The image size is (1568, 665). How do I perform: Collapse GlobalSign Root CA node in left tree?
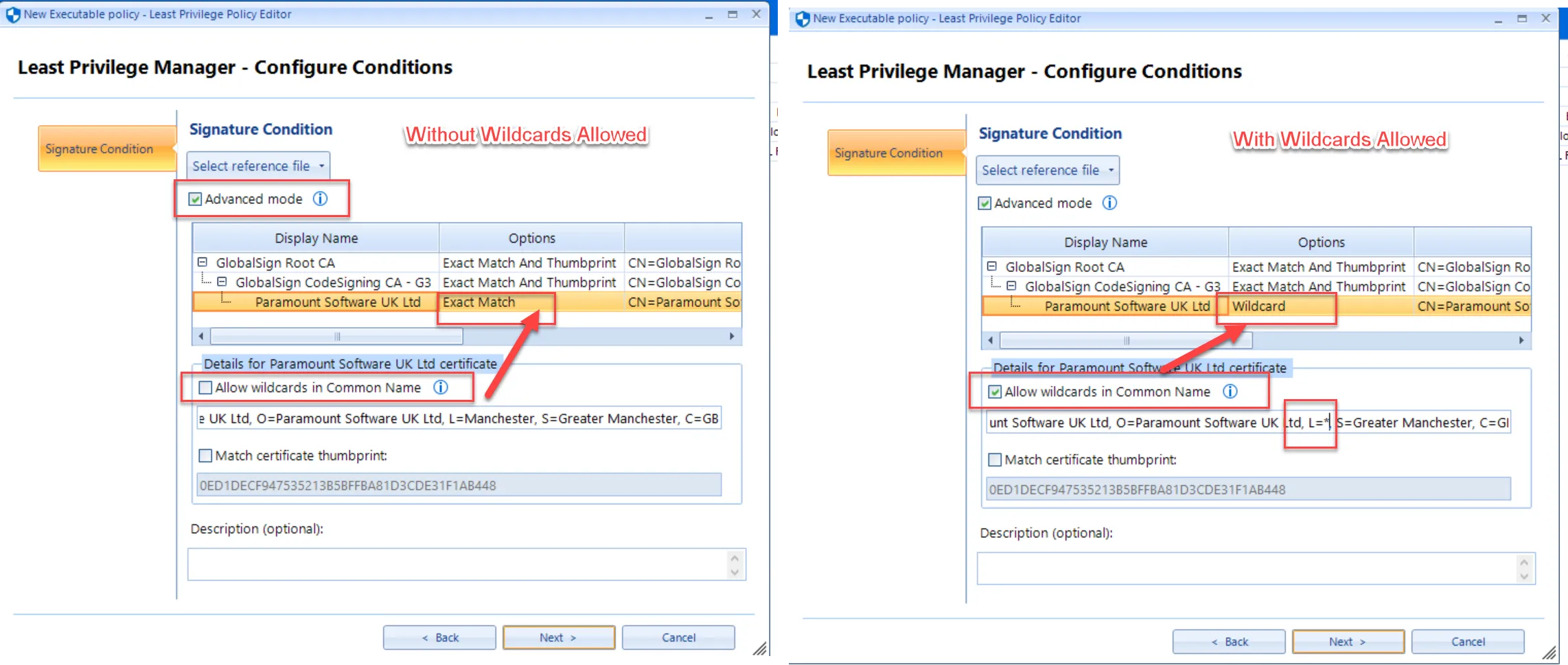203,262
